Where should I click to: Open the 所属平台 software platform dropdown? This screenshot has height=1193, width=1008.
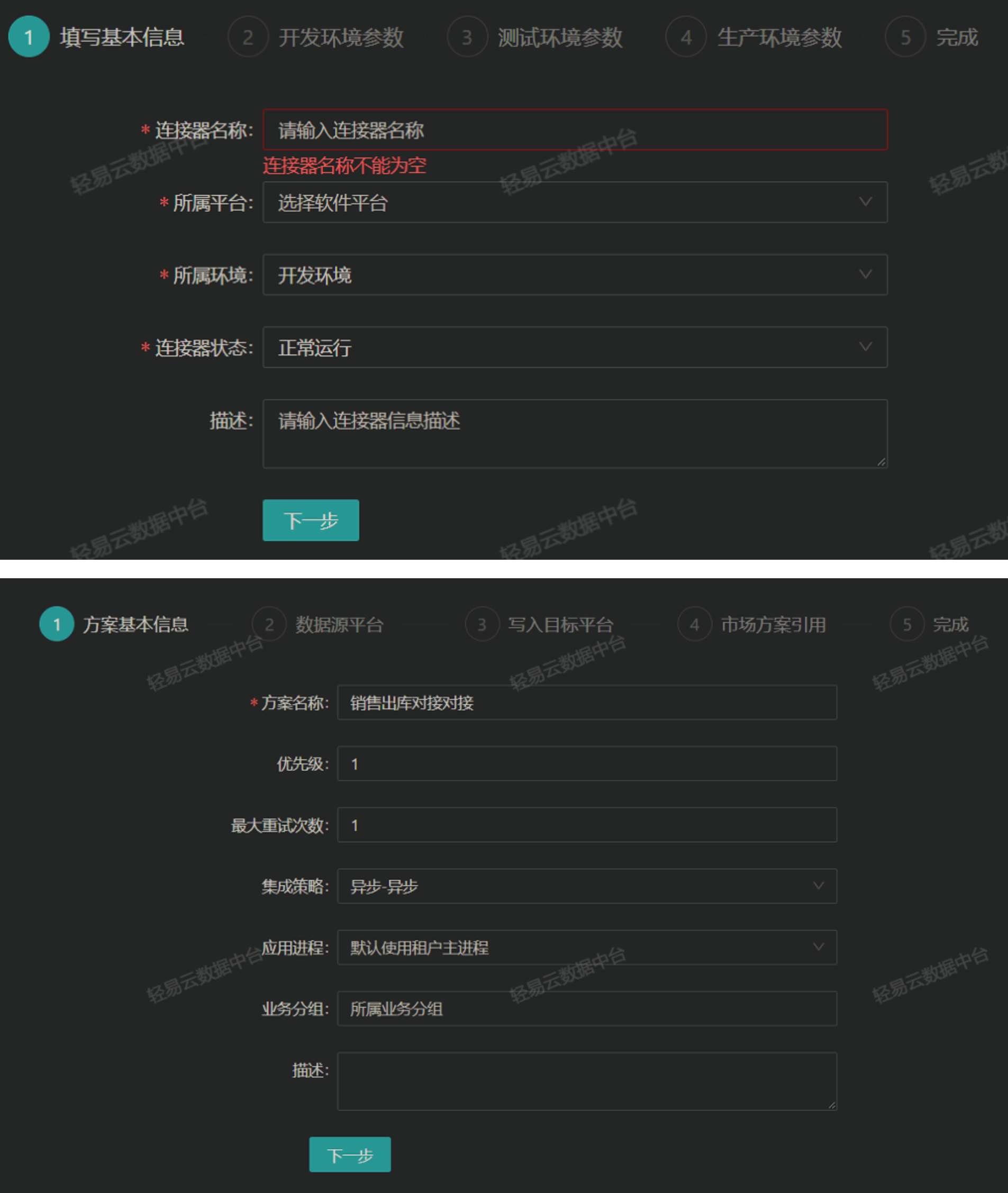[x=574, y=202]
